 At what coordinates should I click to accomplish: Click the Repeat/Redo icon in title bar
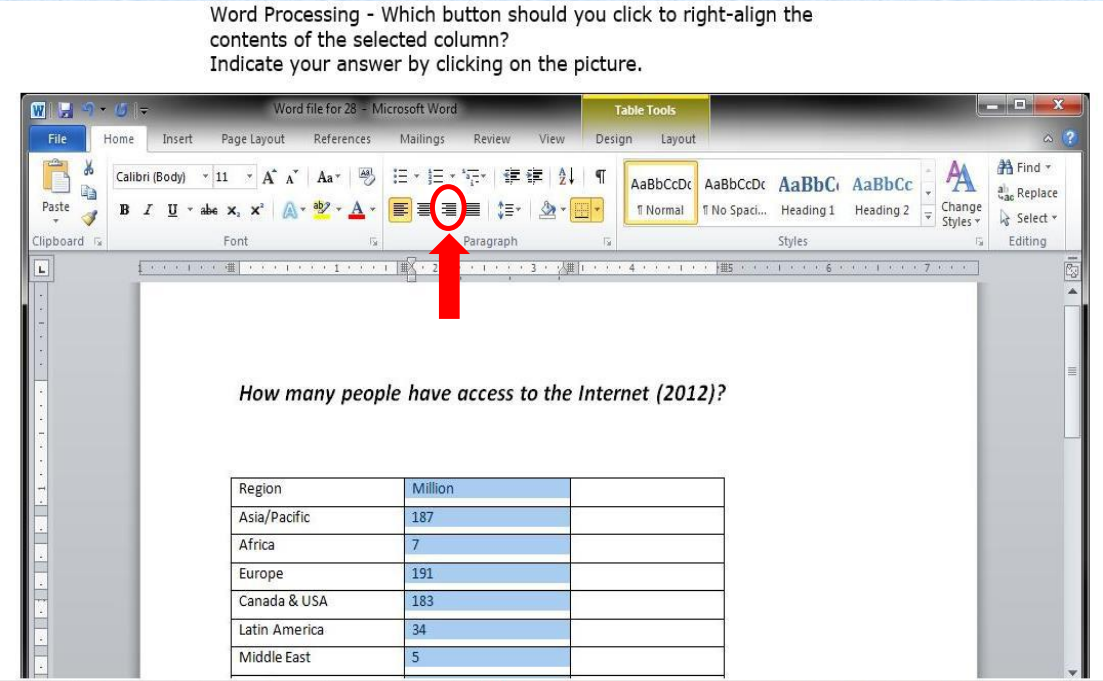point(121,110)
